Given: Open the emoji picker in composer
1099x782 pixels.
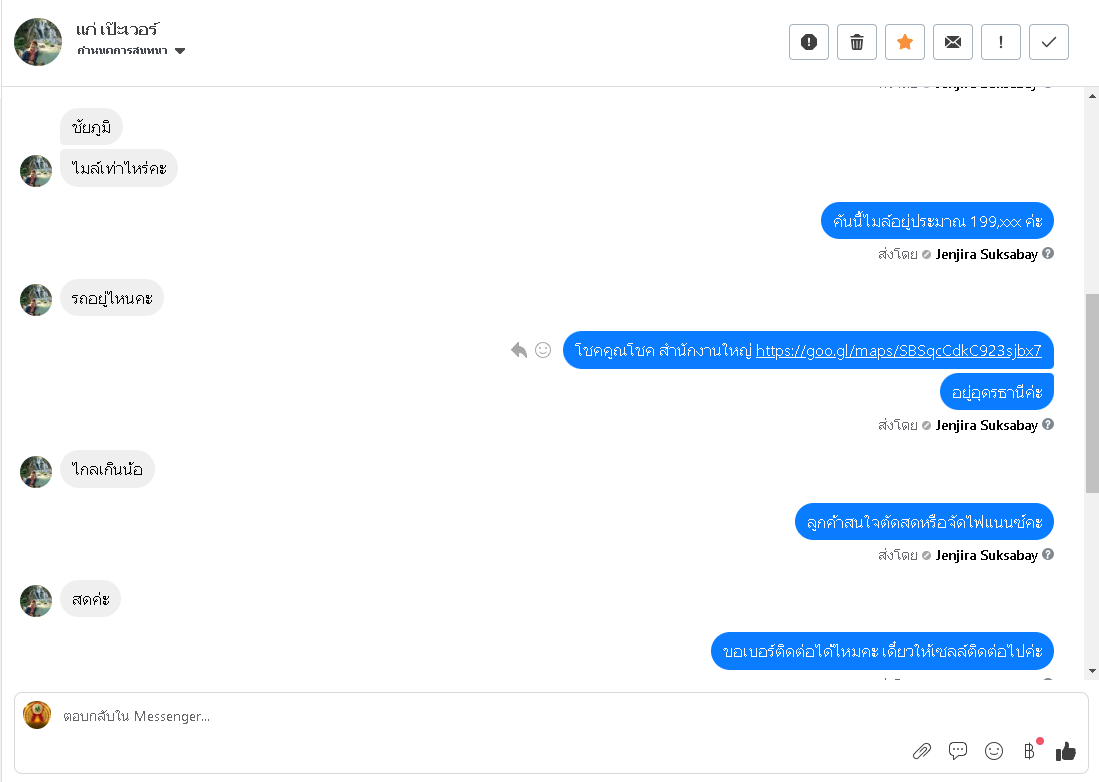Looking at the screenshot, I should 994,751.
